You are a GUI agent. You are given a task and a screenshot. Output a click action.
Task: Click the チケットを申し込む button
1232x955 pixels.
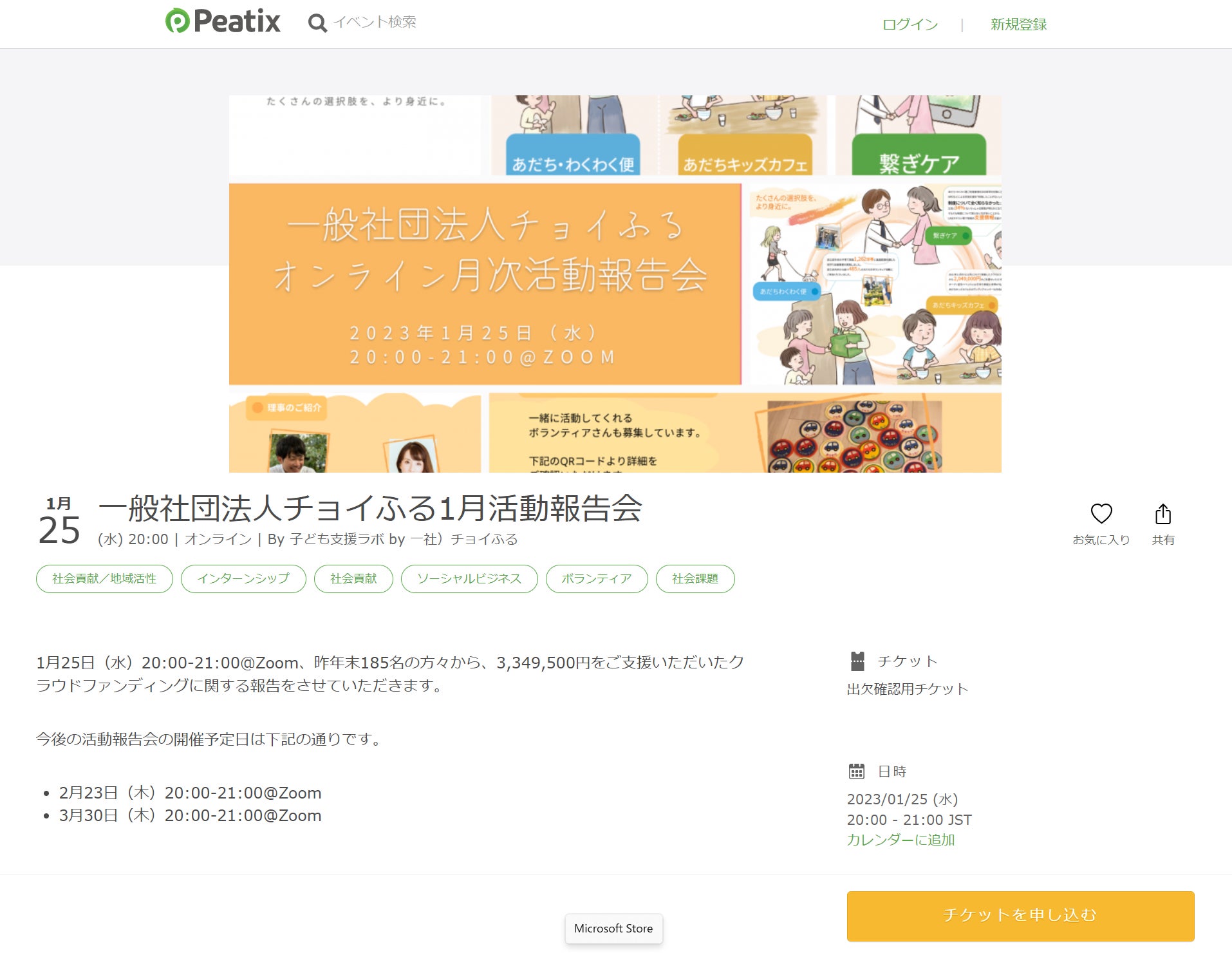click(1020, 916)
